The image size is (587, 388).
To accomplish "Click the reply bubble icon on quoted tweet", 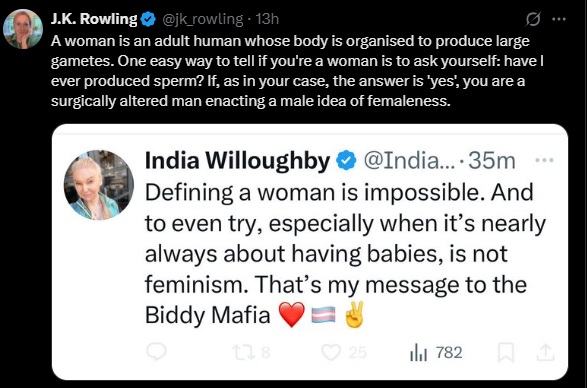I will tap(156, 352).
